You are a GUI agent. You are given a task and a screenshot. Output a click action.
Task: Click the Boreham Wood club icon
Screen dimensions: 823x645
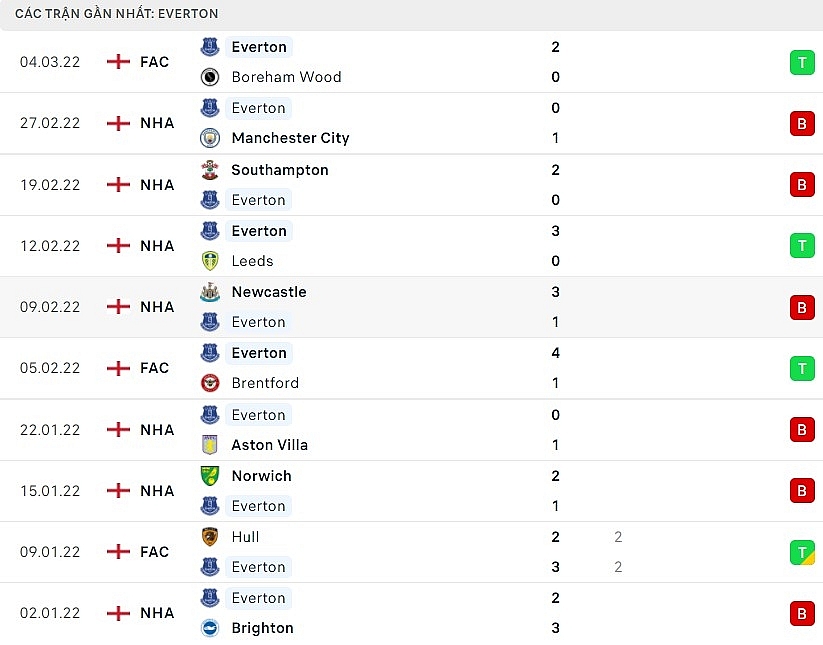210,77
